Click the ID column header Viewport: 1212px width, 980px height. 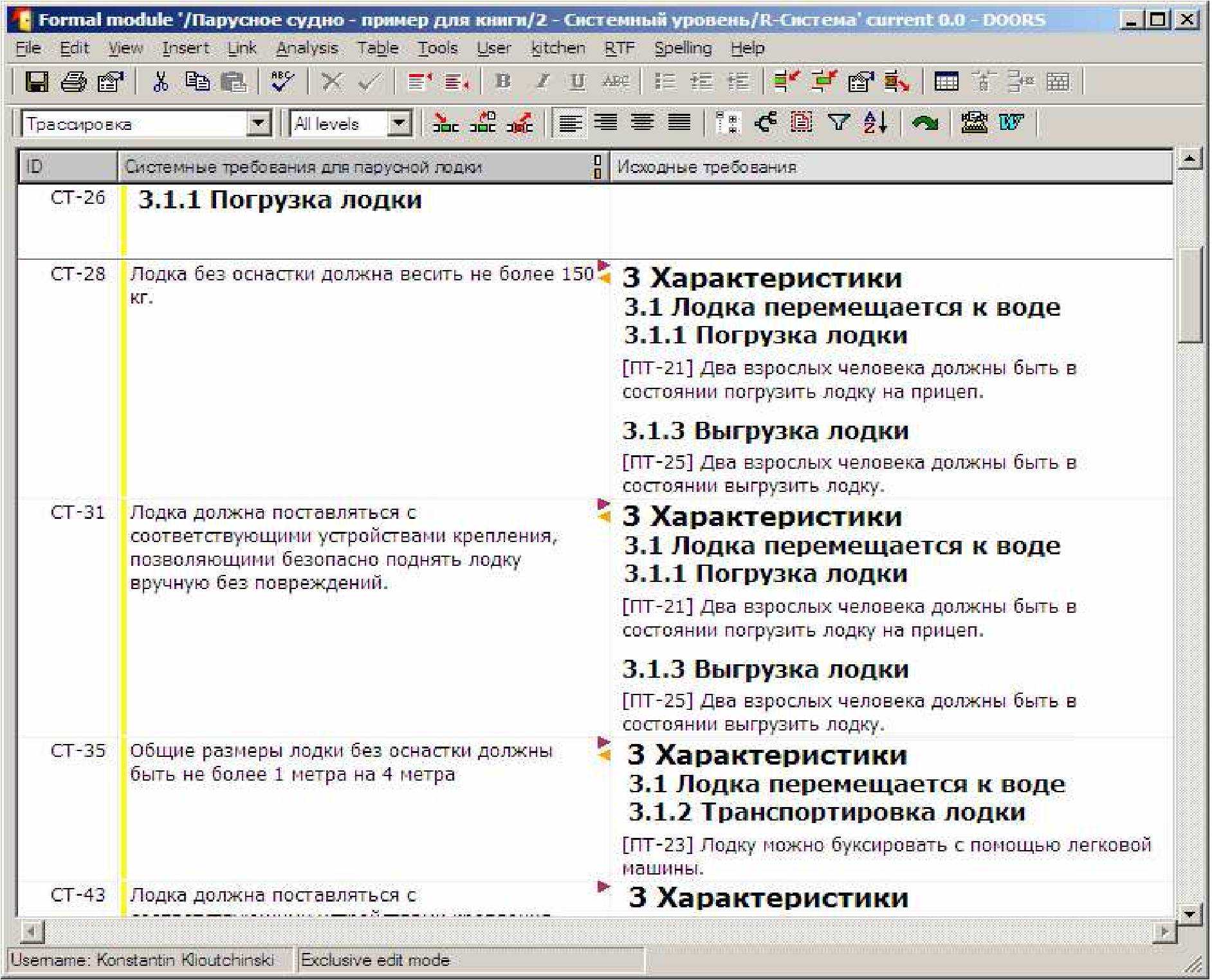point(68,167)
